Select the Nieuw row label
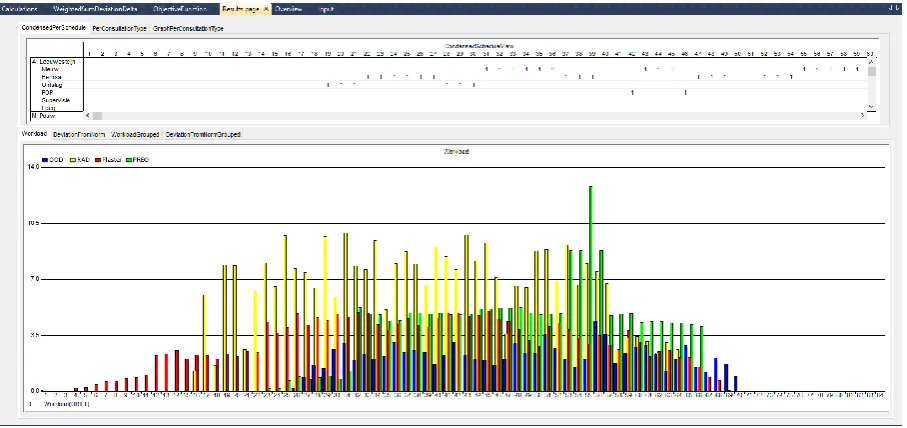Screen dimensions: 907x428 [50, 69]
